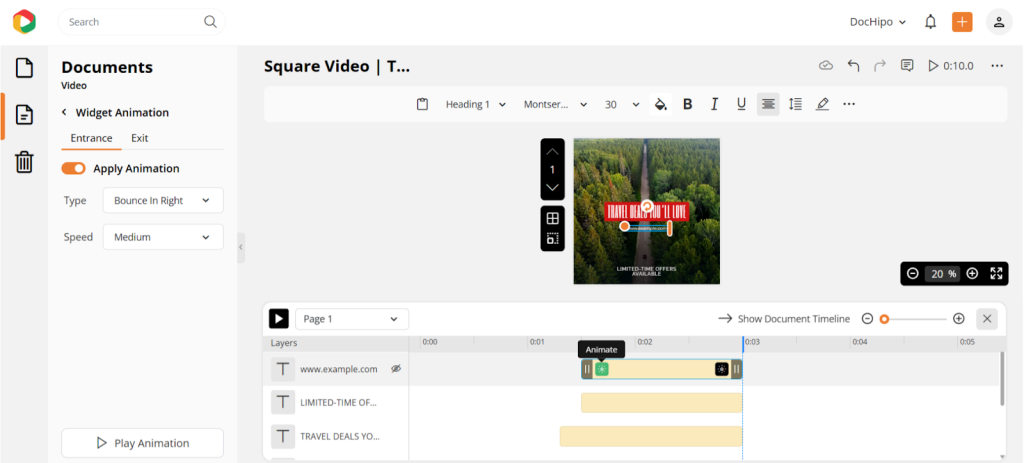Toggle bold formatting
Screen dimensions: 1024x463
pyautogui.click(x=687, y=104)
